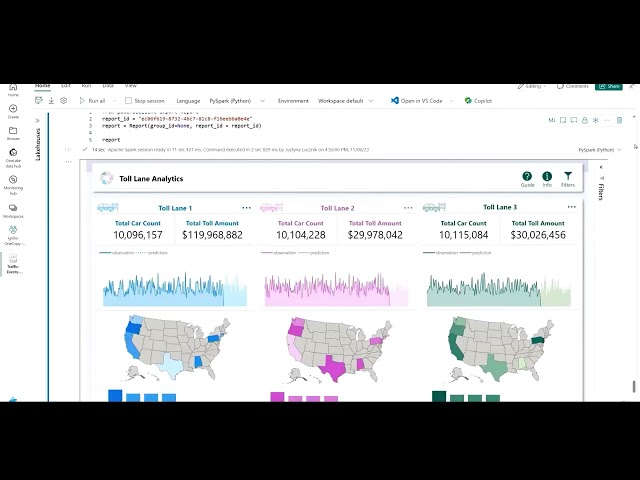Viewport: 640px width, 480px height.
Task: Open the Workspace default environment dropdown
Action: tap(345, 100)
